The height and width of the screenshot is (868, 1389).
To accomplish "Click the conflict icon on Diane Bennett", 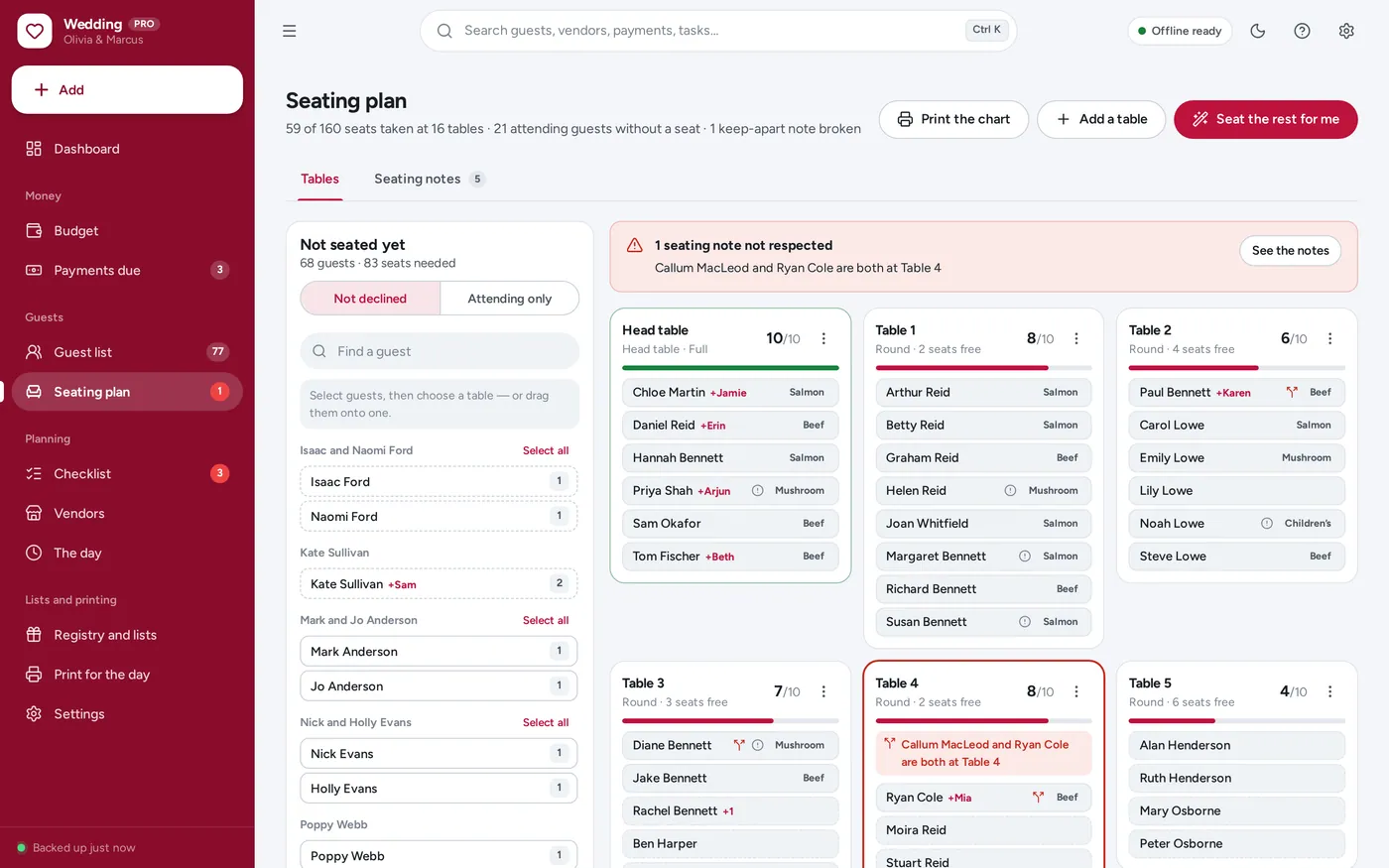I will tap(739, 745).
